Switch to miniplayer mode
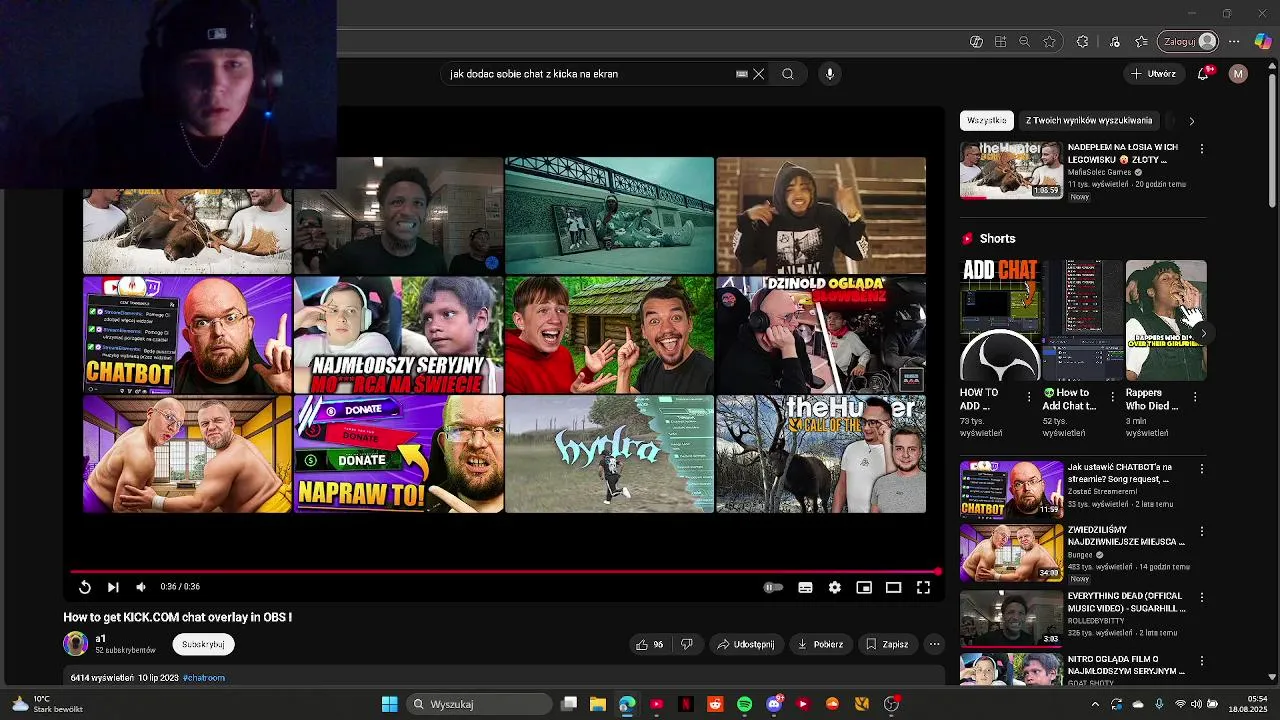The width and height of the screenshot is (1280, 720). coord(864,587)
